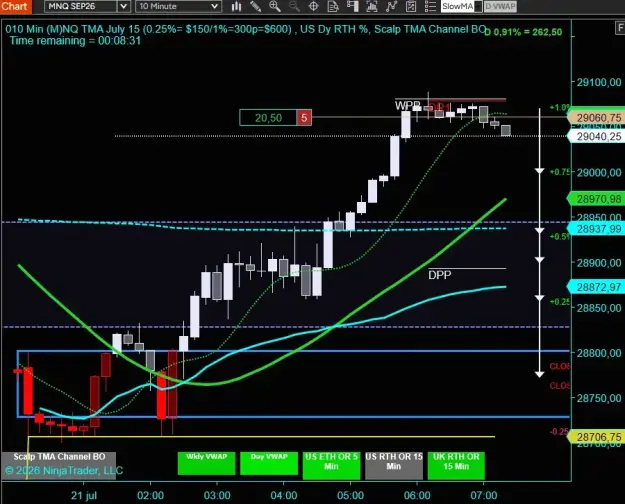
Task: Select the Chart tab
Action: click(x=16, y=6)
